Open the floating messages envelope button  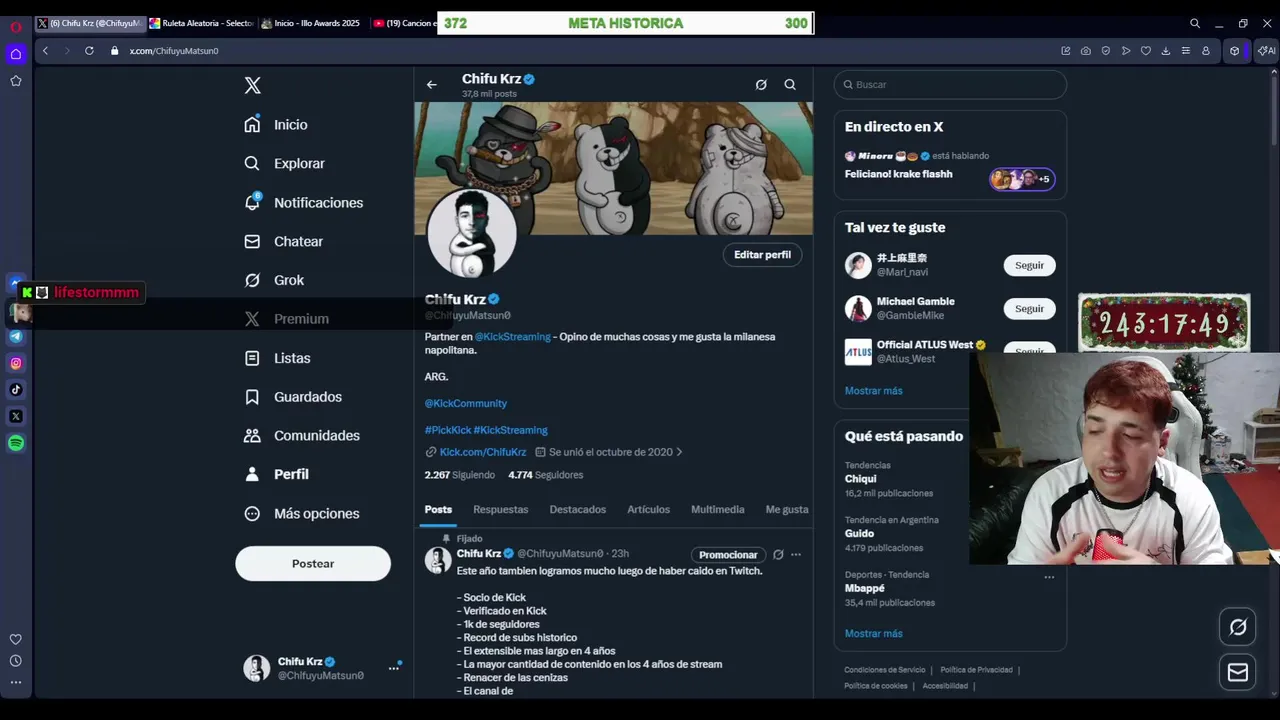1238,672
